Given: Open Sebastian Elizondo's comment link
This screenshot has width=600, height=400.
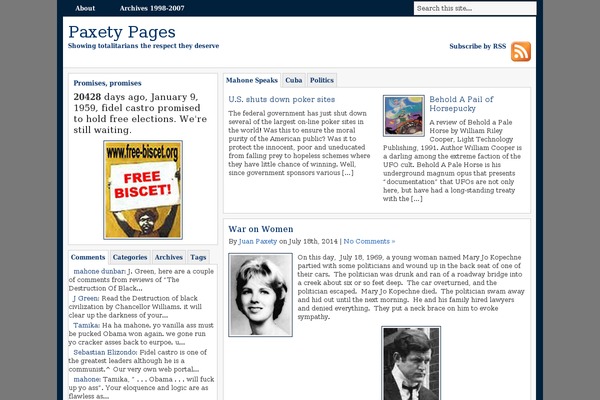Looking at the screenshot, I should pyautogui.click(x=105, y=353).
